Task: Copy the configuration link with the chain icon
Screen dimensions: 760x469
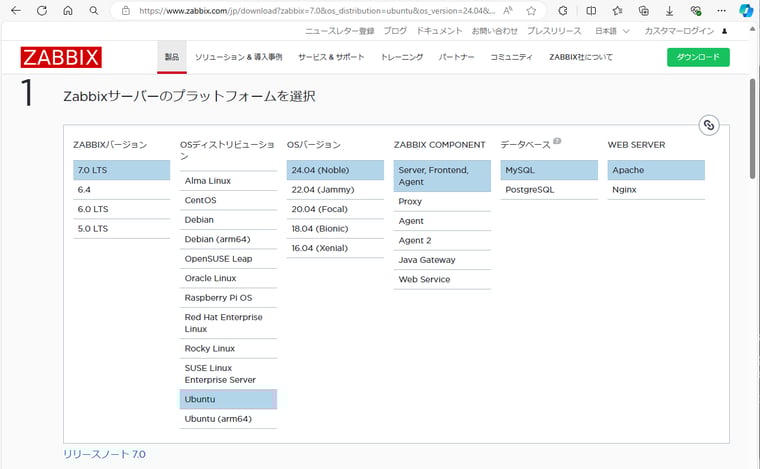Action: tap(709, 125)
